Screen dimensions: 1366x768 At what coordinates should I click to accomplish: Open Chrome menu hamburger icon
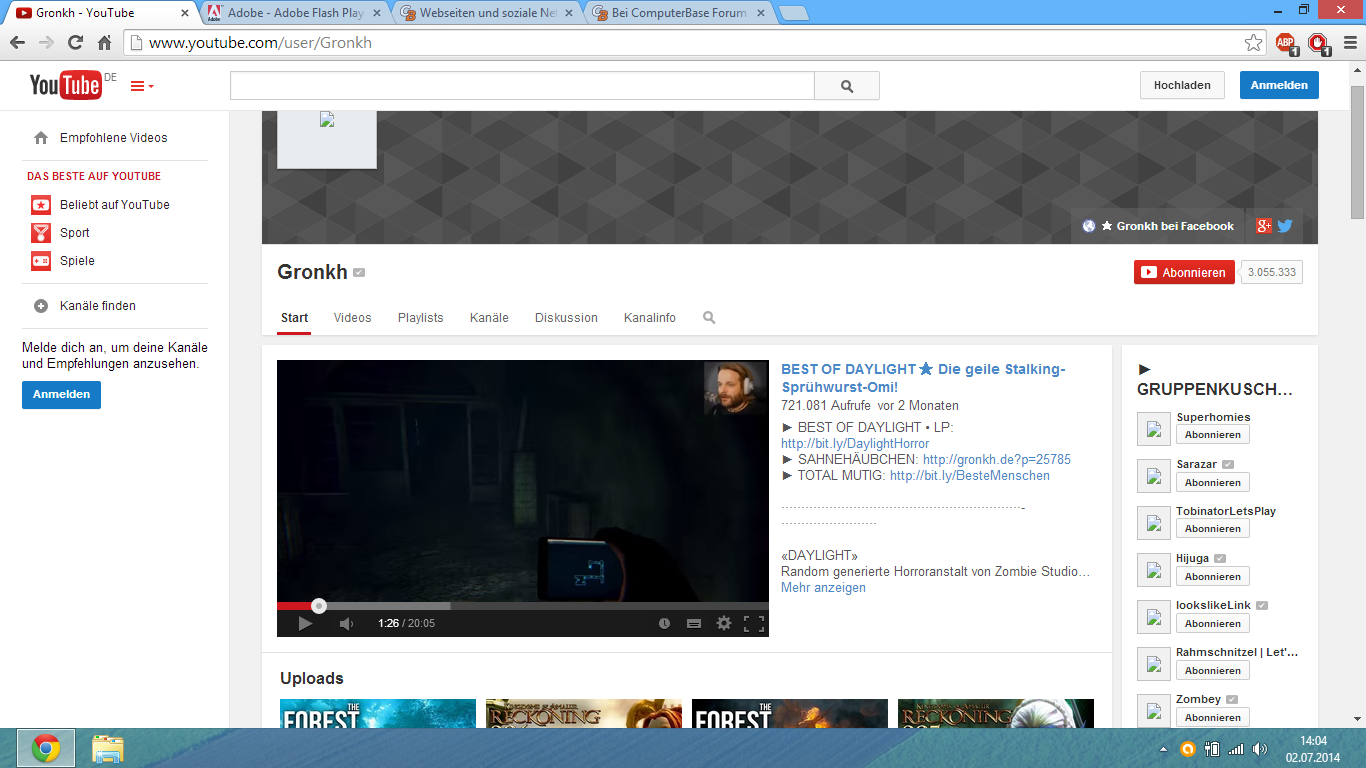click(x=1348, y=43)
